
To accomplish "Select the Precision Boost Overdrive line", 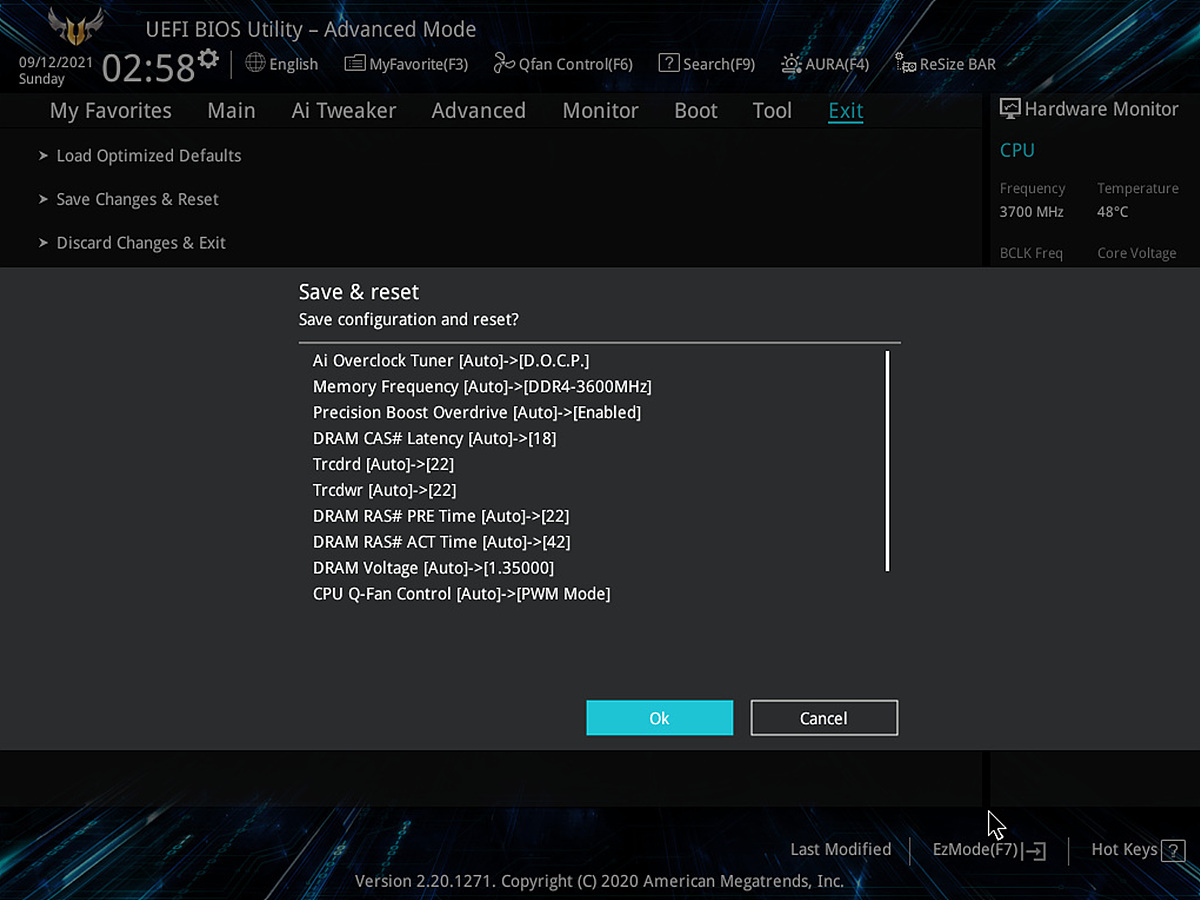I will (x=477, y=412).
